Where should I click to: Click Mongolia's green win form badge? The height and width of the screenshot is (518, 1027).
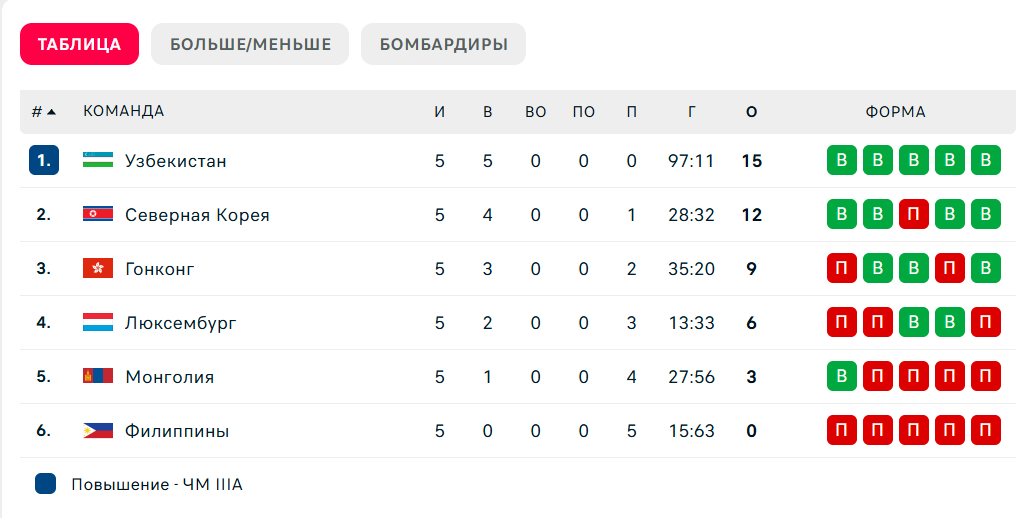[842, 377]
